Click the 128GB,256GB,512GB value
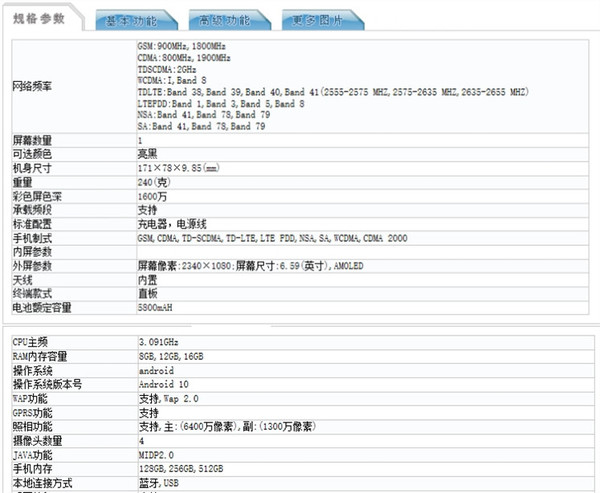This screenshot has width=600, height=493. coord(181,469)
